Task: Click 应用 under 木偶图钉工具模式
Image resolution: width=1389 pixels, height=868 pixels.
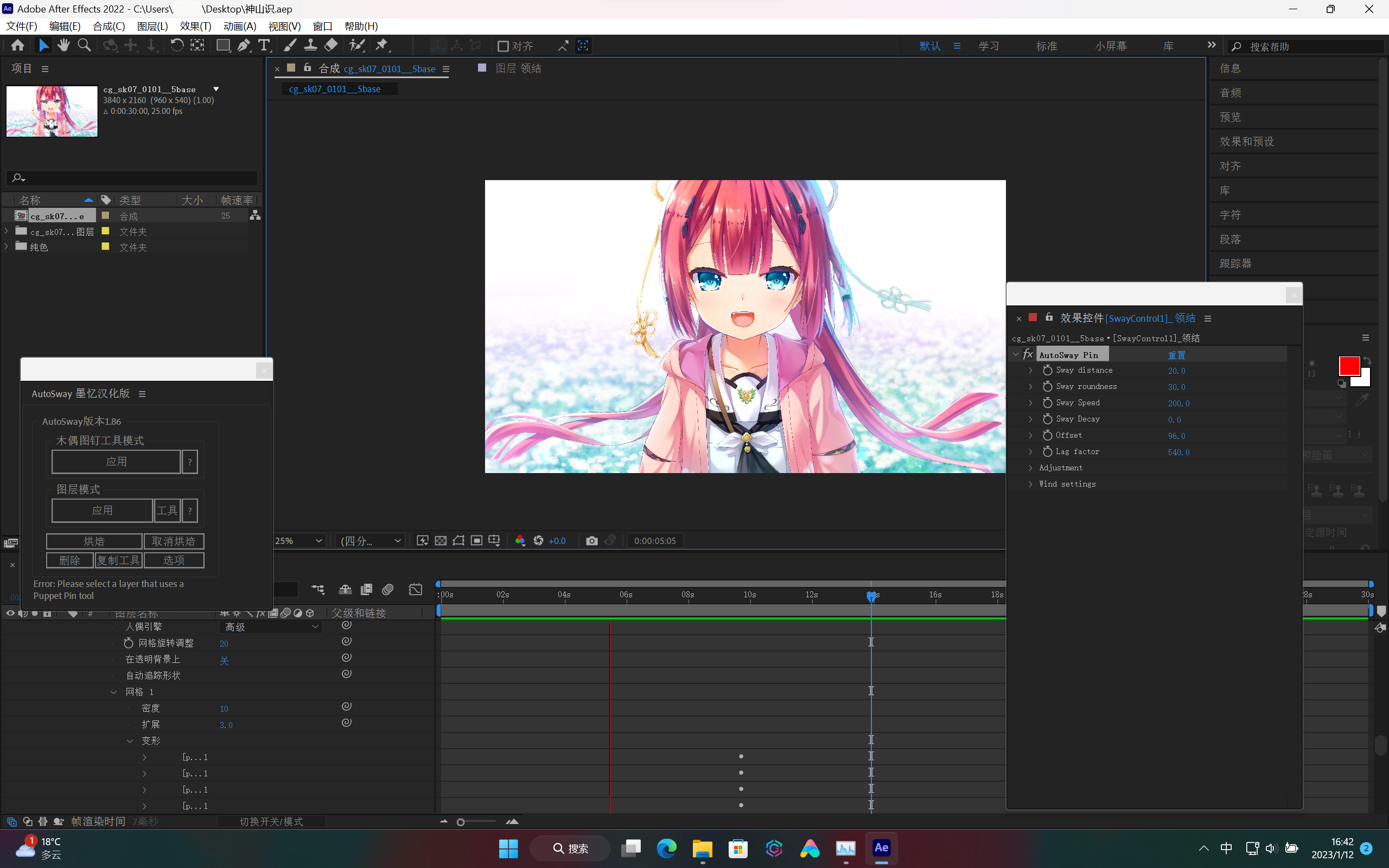Action: 117,462
